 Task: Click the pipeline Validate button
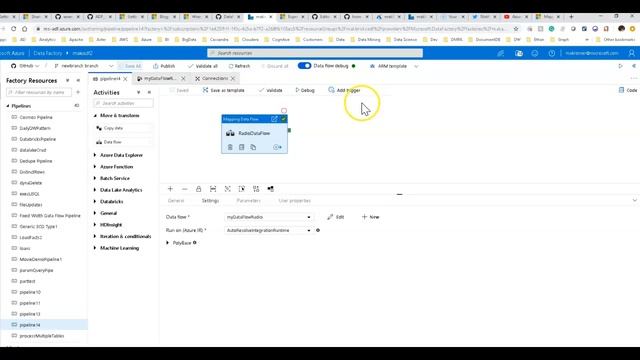click(x=271, y=90)
